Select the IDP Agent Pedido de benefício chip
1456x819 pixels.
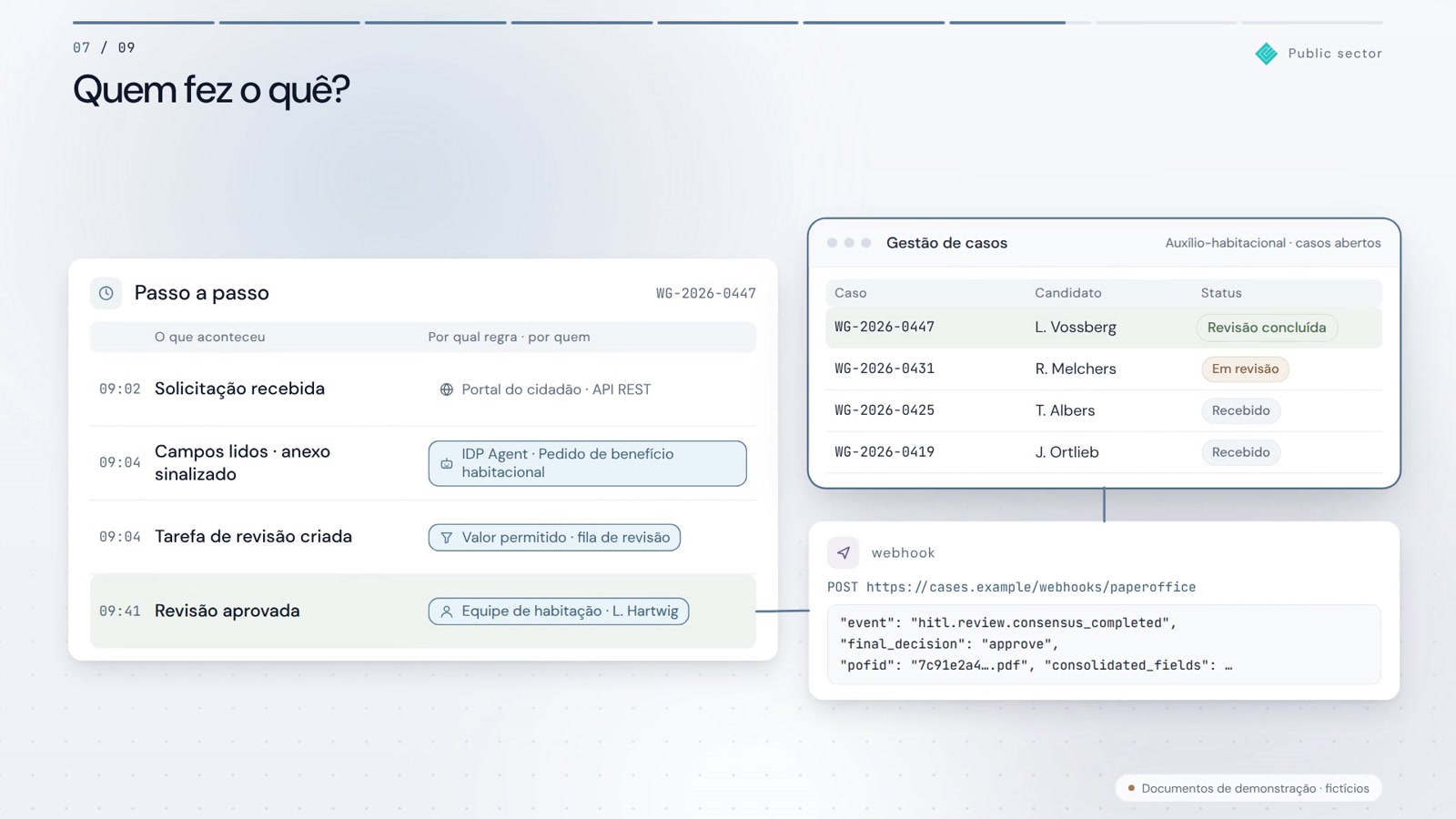[x=588, y=463]
